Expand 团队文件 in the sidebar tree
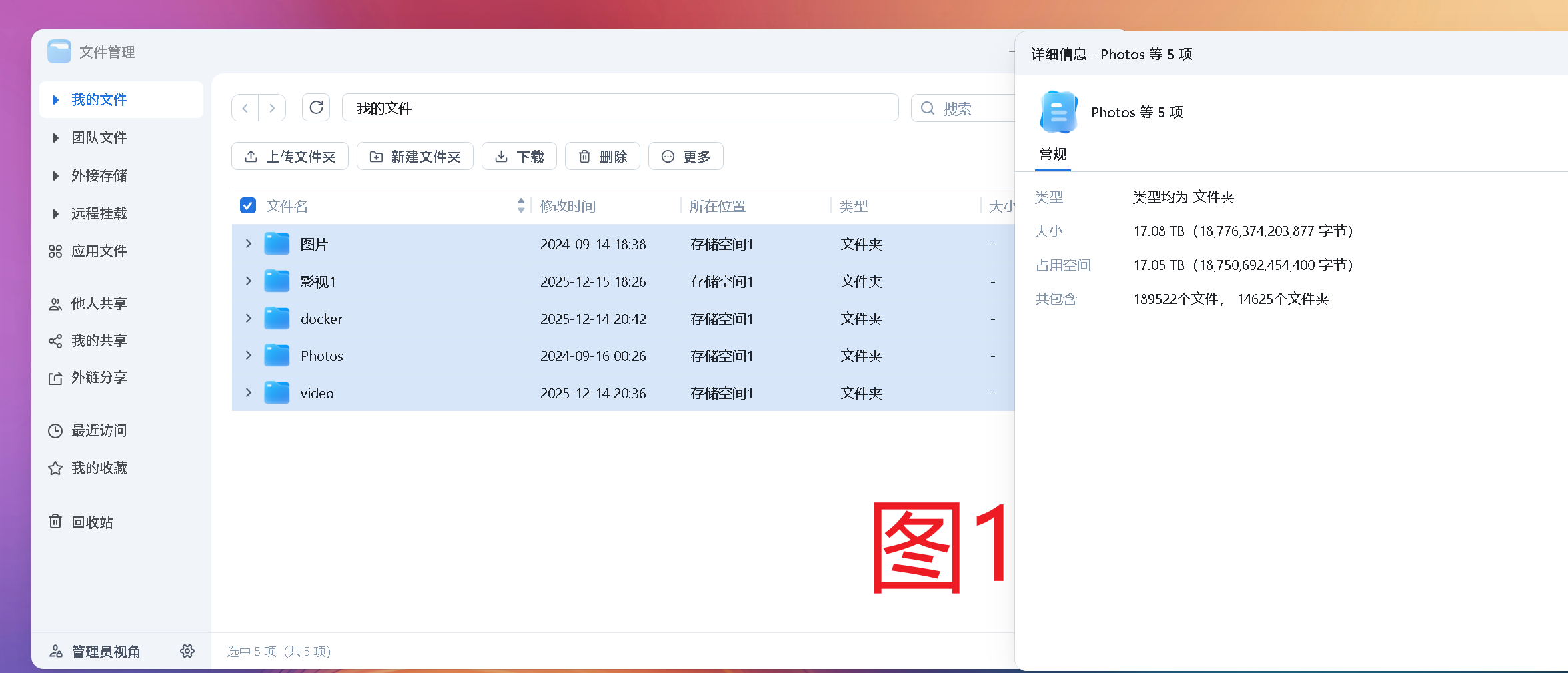 tap(56, 138)
